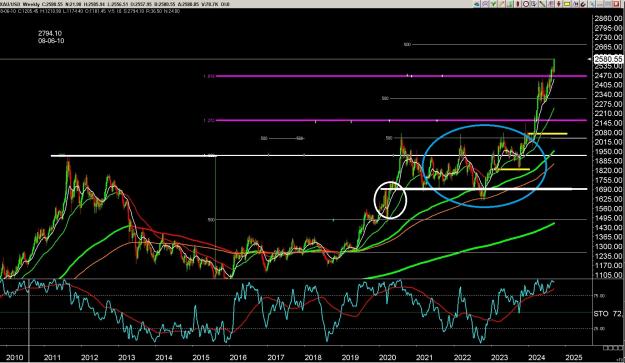Click the red down arrow toolbar icon
Image resolution: width=625 pixels, height=363 pixels.
[559, 4]
